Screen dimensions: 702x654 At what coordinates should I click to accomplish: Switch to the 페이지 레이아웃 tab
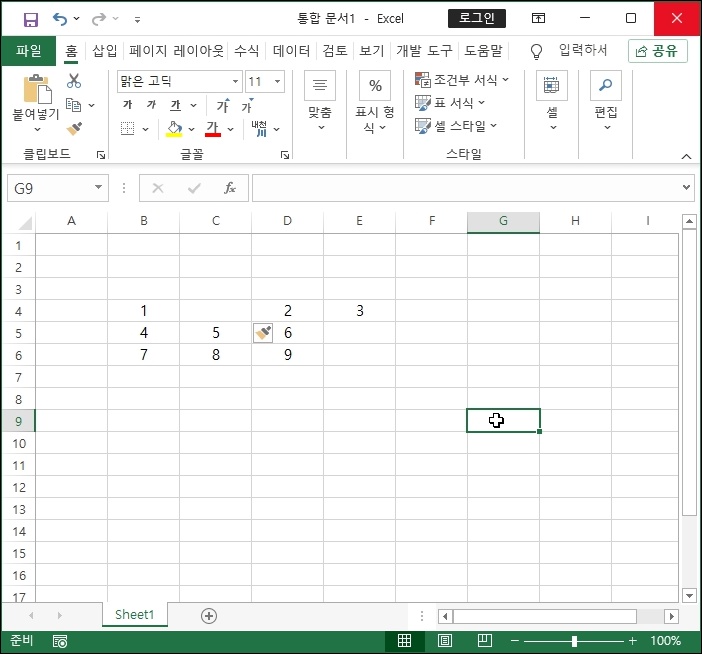(x=176, y=51)
